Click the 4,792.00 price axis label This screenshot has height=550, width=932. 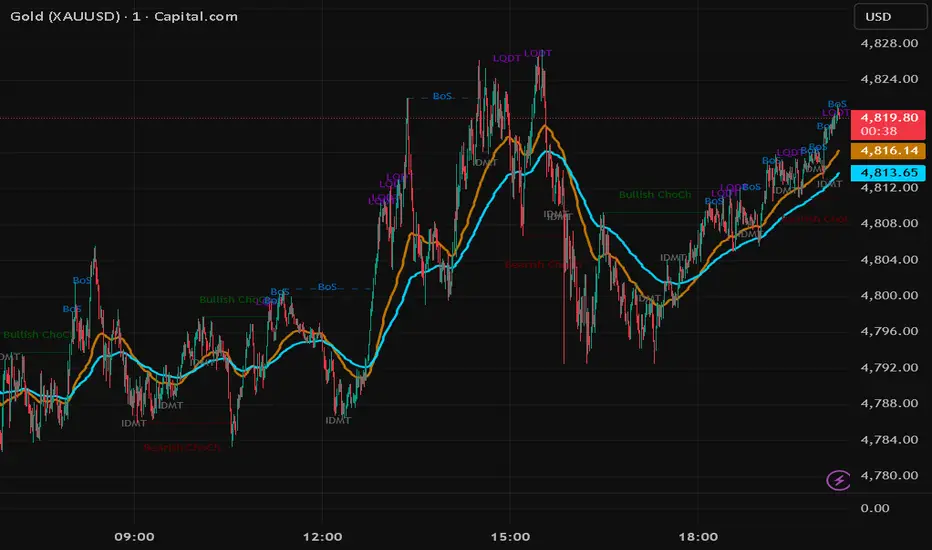click(x=889, y=367)
